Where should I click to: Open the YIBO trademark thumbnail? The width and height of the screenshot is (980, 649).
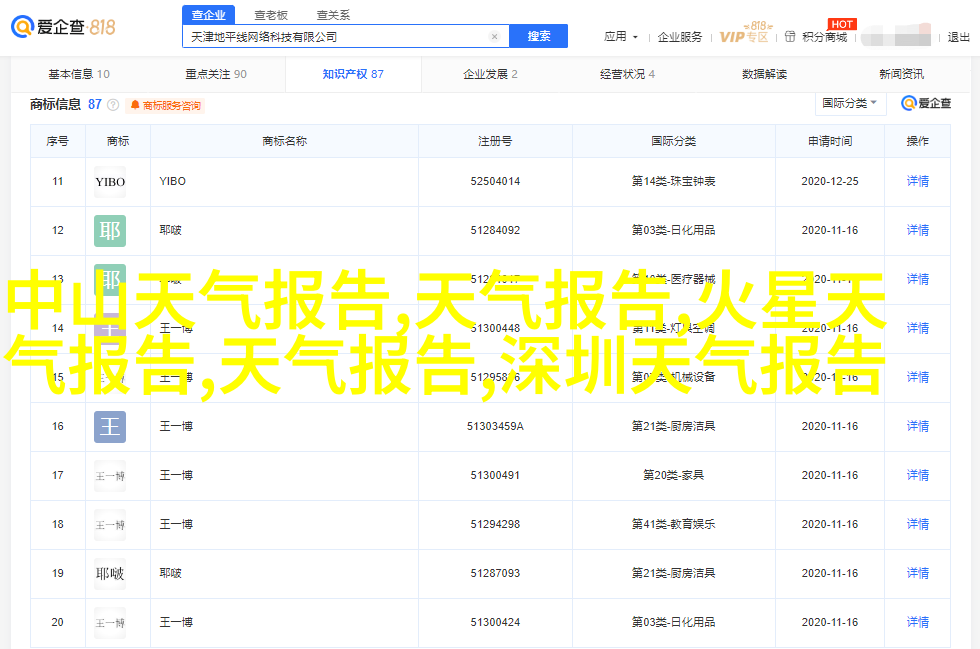(x=110, y=182)
